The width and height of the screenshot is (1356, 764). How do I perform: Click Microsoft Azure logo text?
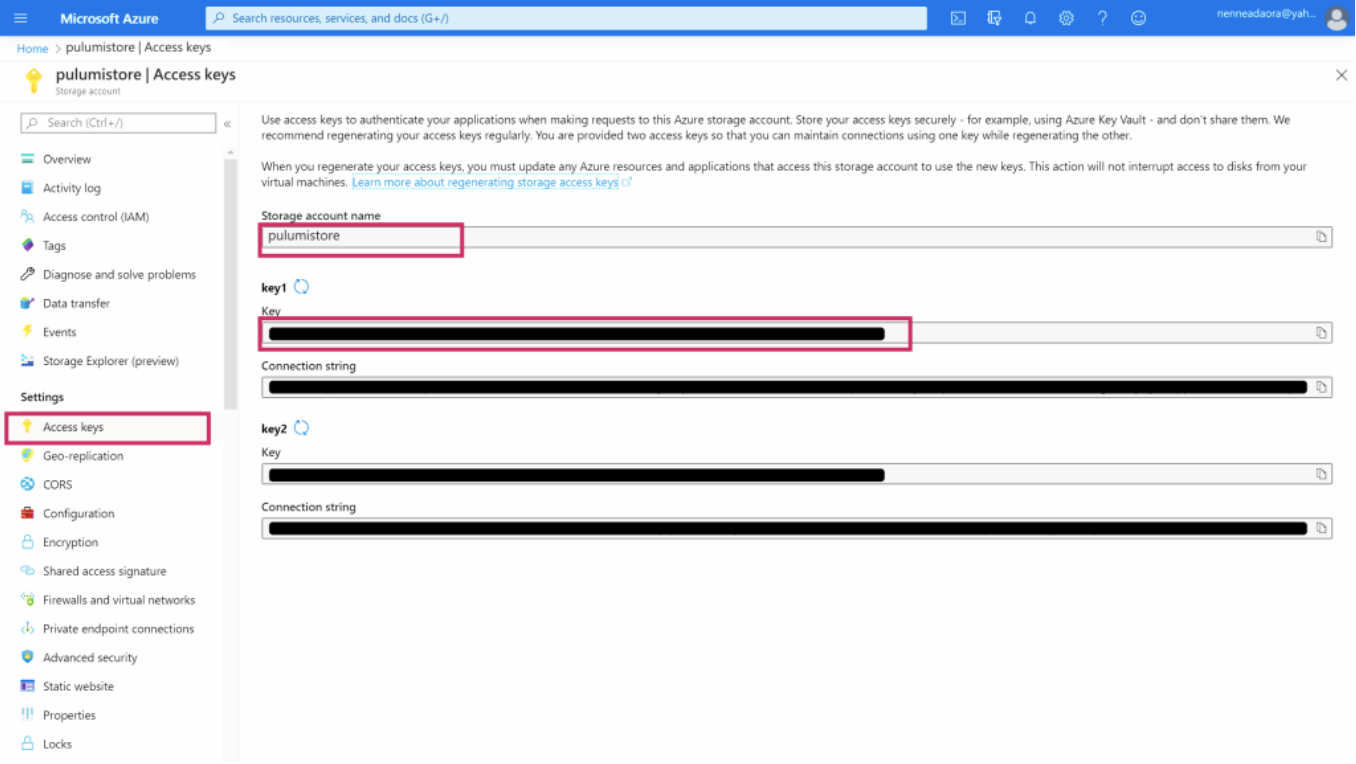tap(109, 18)
